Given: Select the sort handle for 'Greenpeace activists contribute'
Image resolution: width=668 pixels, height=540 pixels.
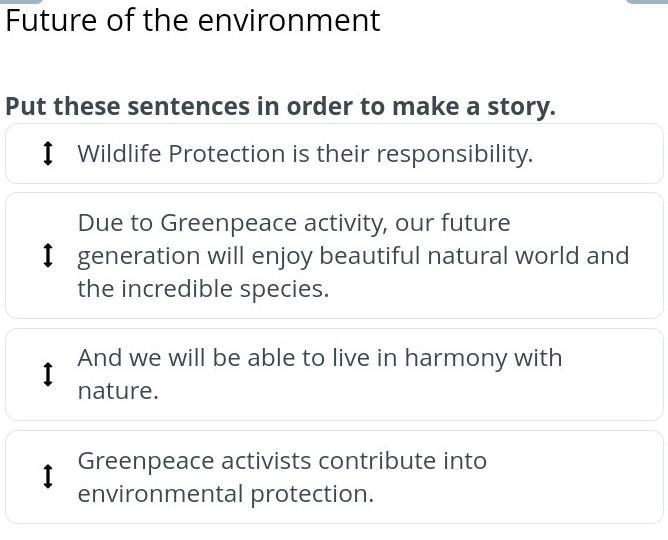Looking at the screenshot, I should [x=47, y=477].
